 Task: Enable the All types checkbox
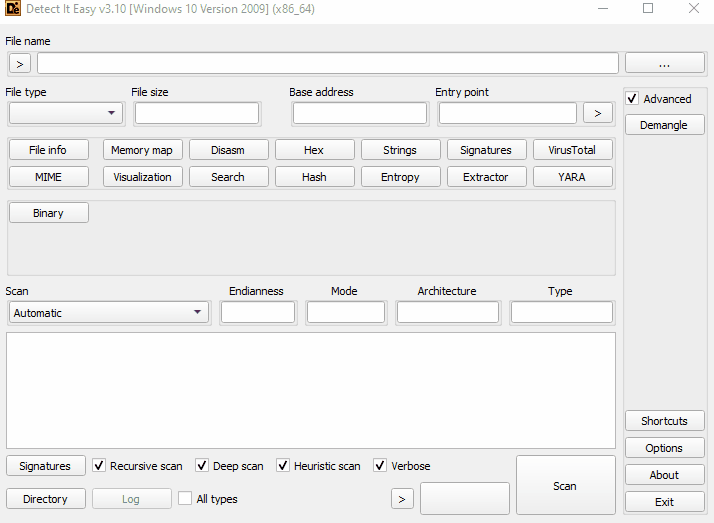185,498
